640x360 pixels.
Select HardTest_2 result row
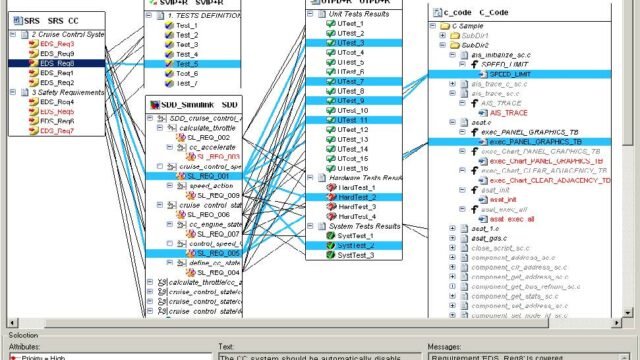(x=354, y=197)
